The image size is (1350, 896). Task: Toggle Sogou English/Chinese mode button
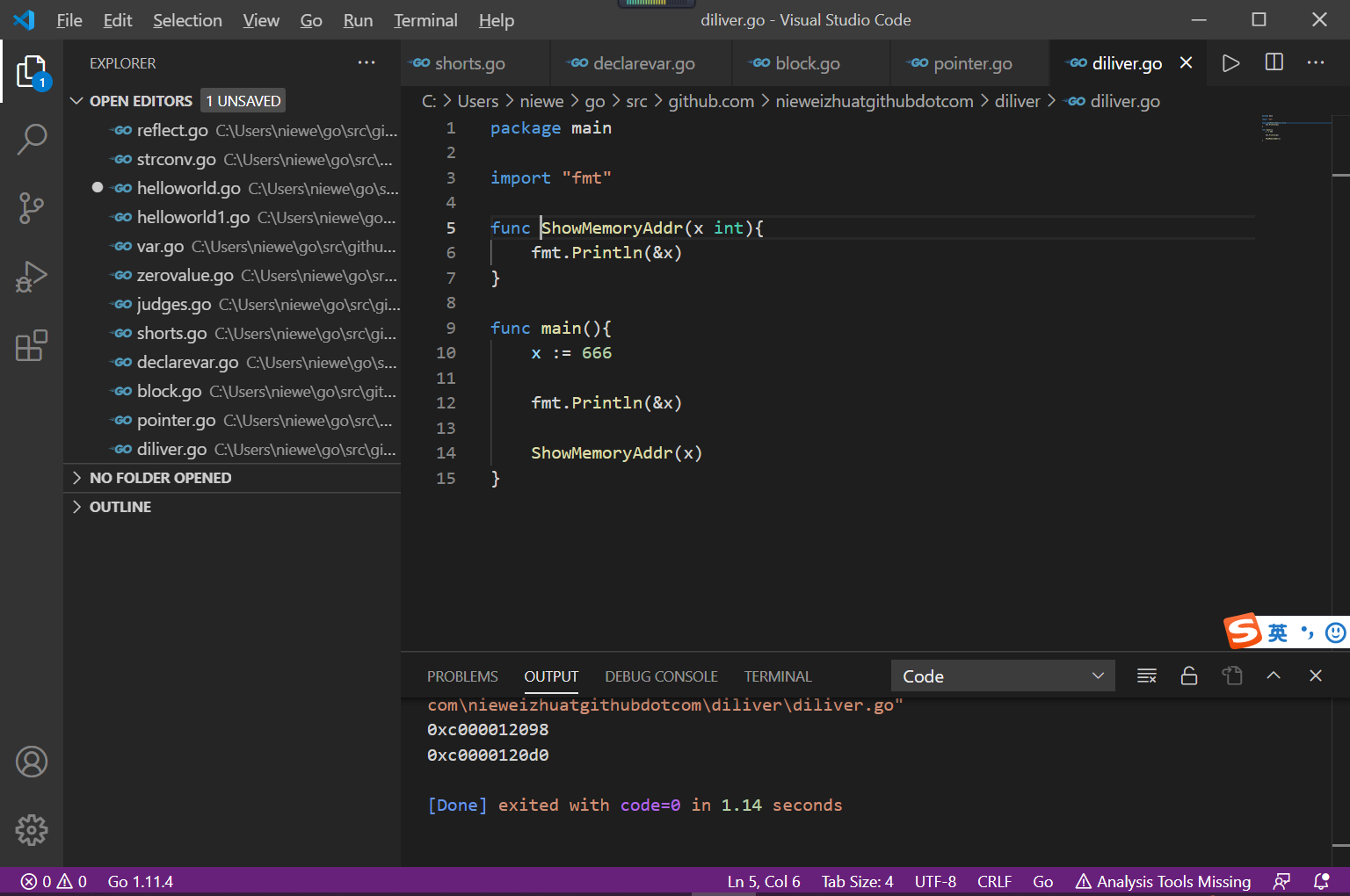point(1278,632)
